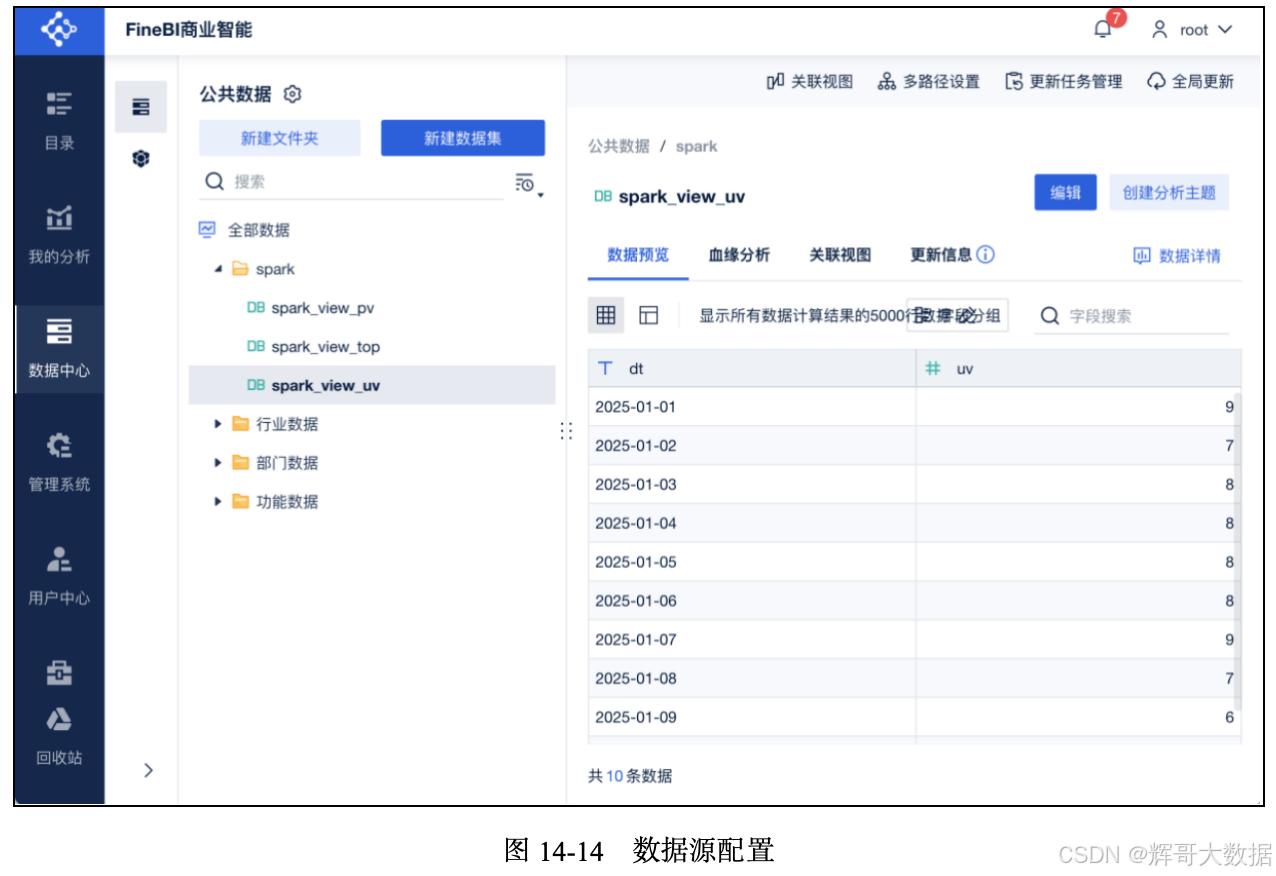This screenshot has width=1276, height=876.
Task: Open 数据中心 data center
Action: 59,349
